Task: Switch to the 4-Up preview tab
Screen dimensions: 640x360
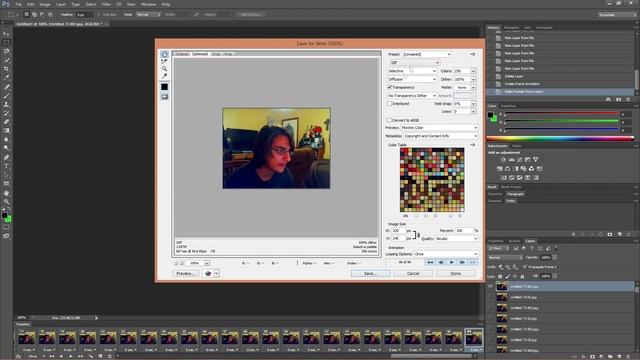Action: coord(228,54)
